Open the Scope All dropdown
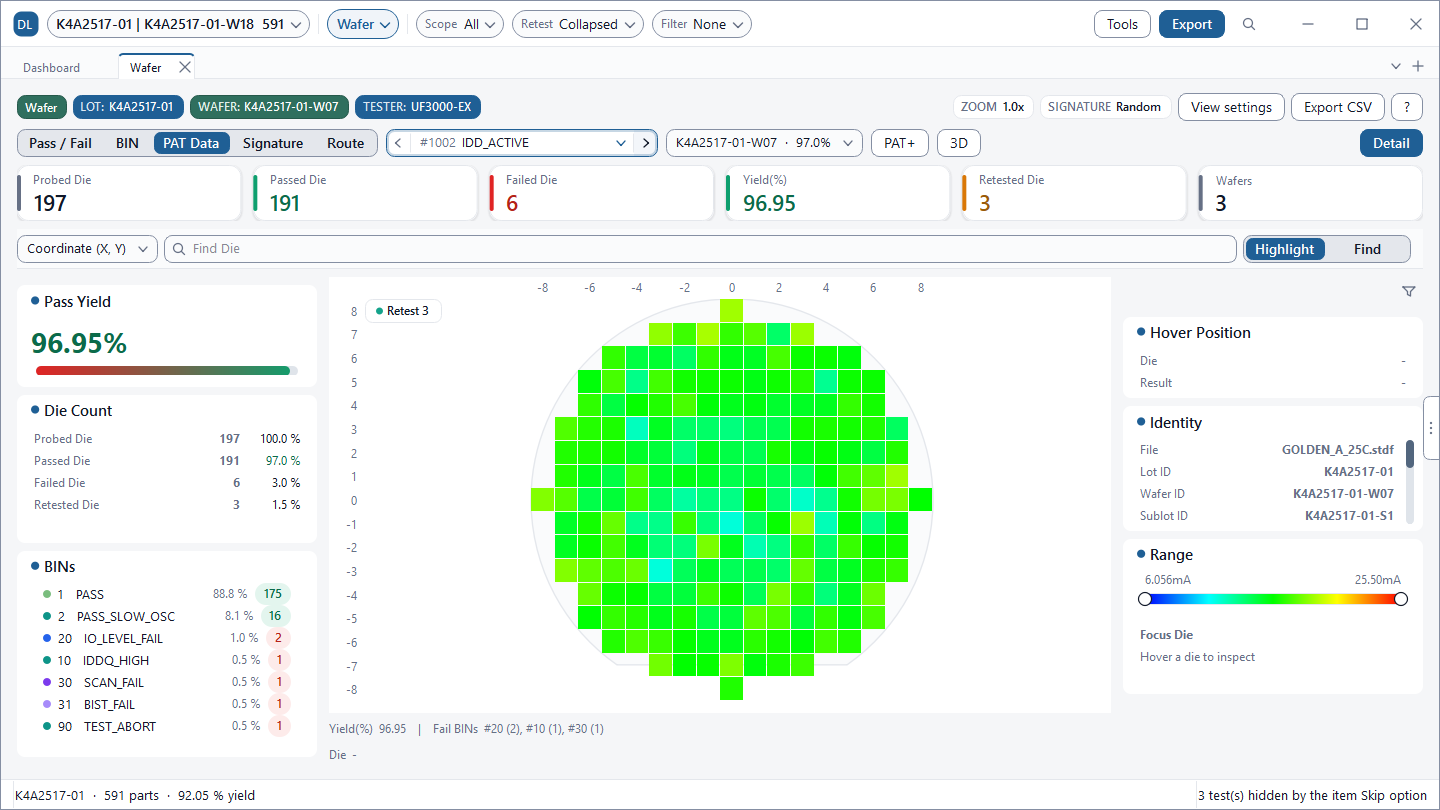 (459, 24)
